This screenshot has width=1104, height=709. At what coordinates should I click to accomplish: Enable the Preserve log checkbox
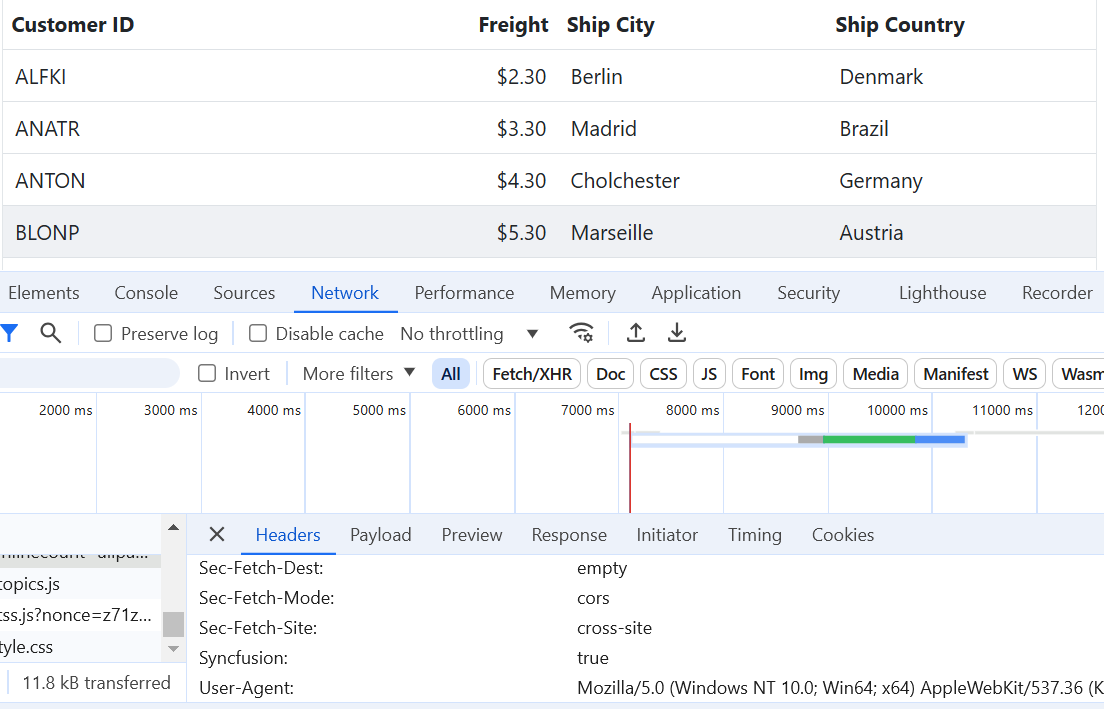pos(103,334)
